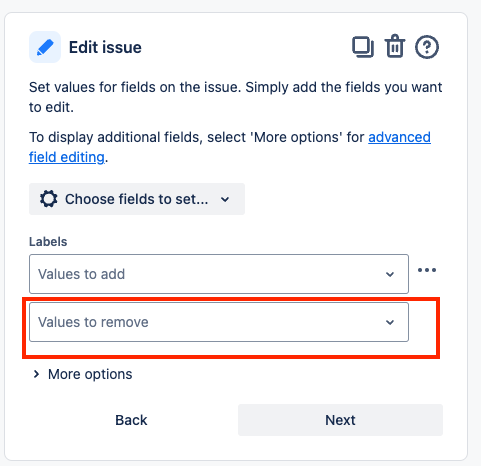Image resolution: width=481 pixels, height=466 pixels.
Task: Open the three-dot menu beside Labels
Action: point(427,270)
